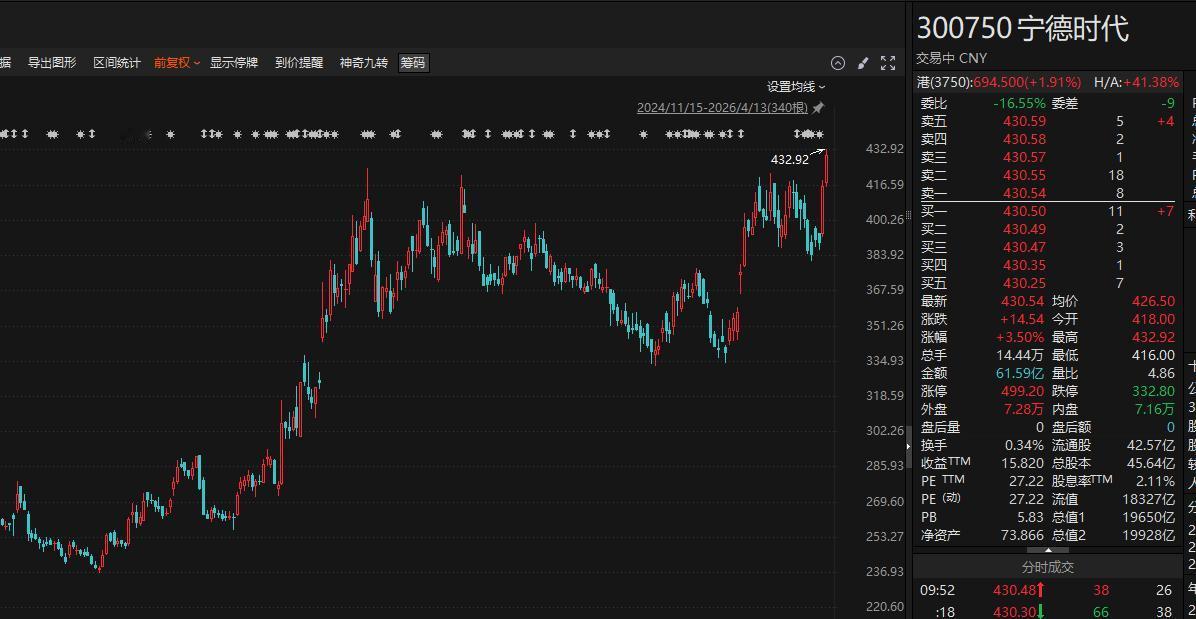
Task: Click the 432.92 high-price chart annotation
Action: pos(789,160)
